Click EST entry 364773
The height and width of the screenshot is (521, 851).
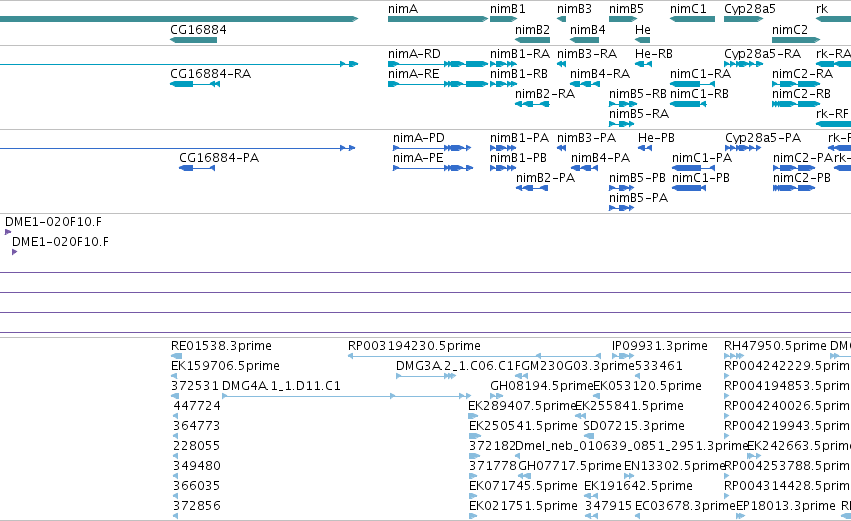coord(196,426)
